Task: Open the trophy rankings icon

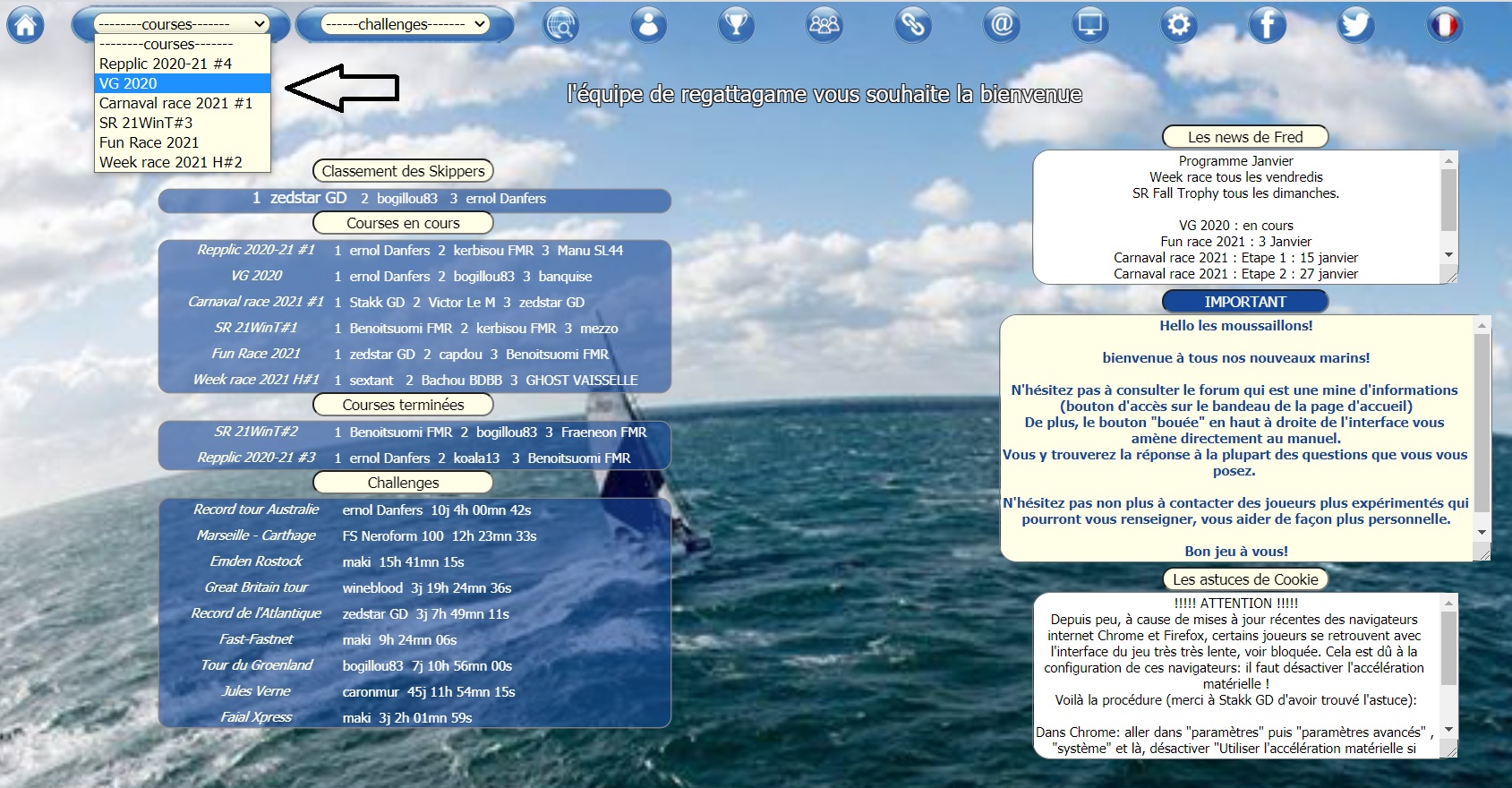Action: 736,25
